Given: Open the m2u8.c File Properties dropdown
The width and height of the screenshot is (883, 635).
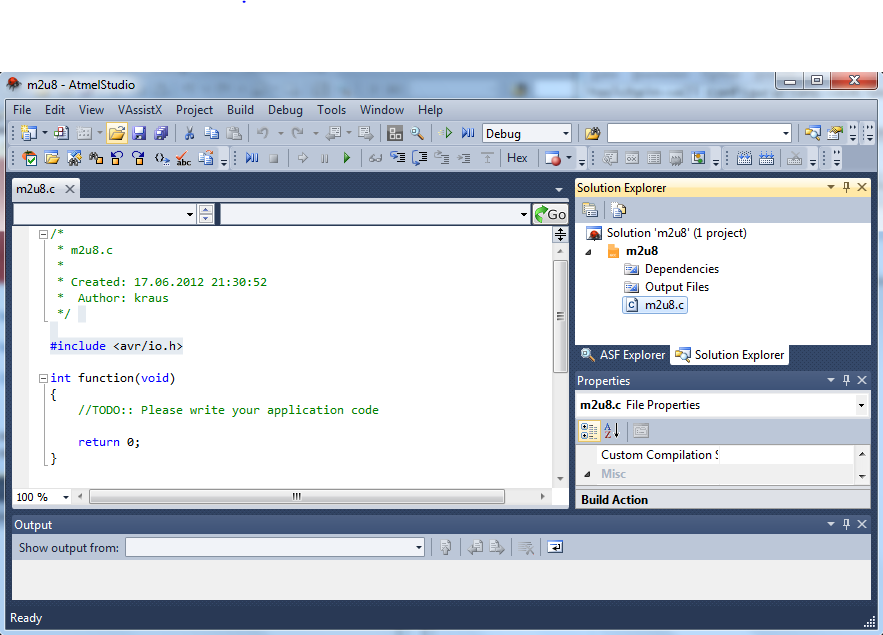Looking at the screenshot, I should pyautogui.click(x=861, y=405).
